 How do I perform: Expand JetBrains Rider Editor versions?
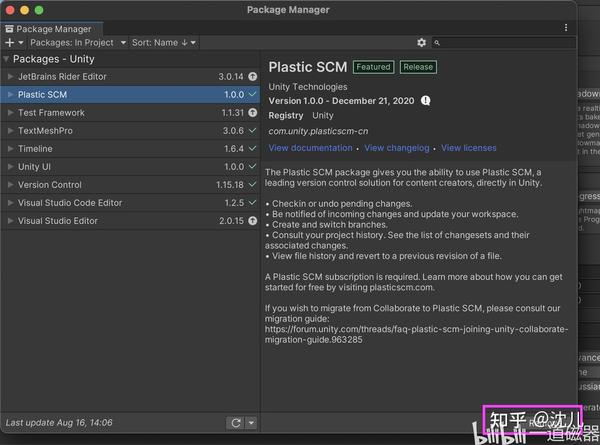tap(11, 77)
